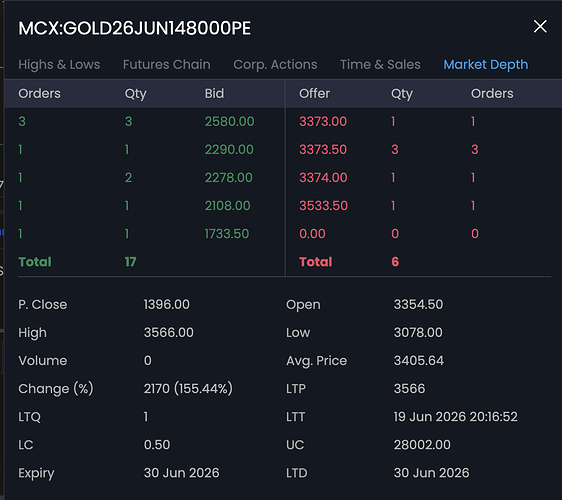Click Open value 3354.50
The image size is (562, 500).
point(418,305)
